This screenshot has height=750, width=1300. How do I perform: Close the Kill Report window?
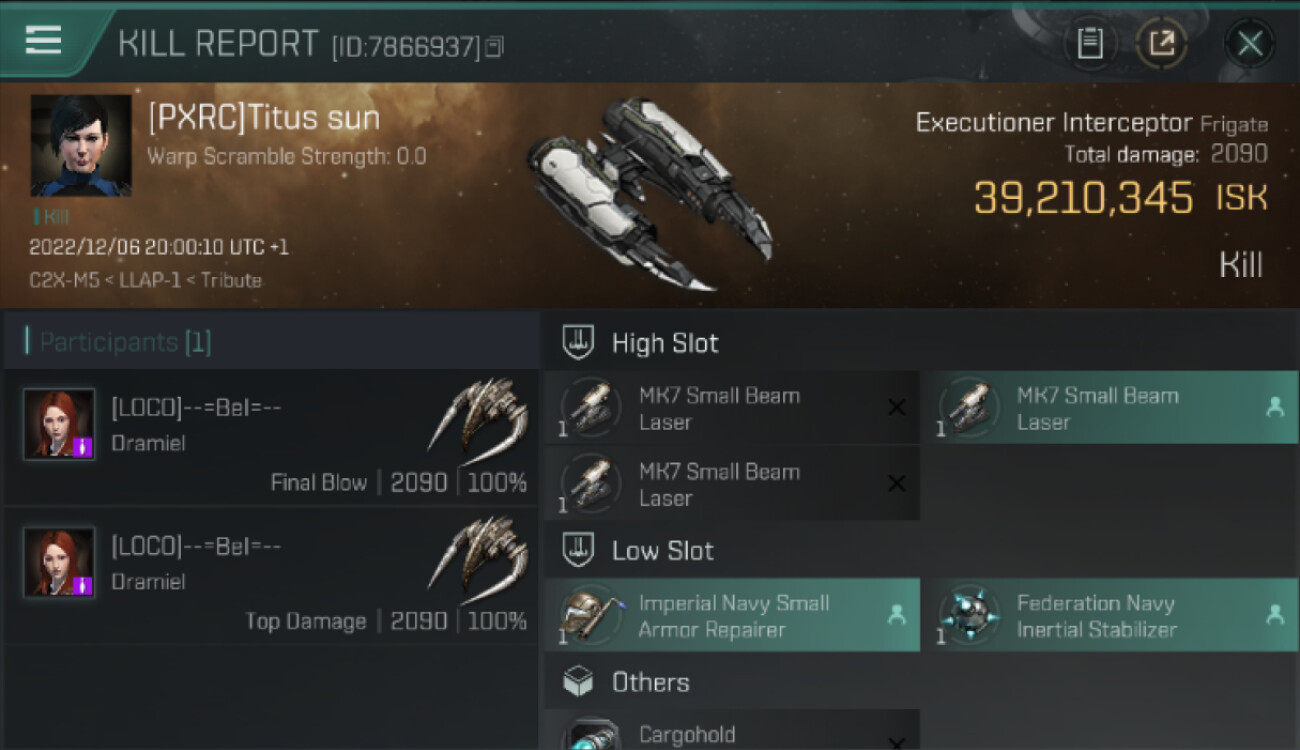[1250, 43]
